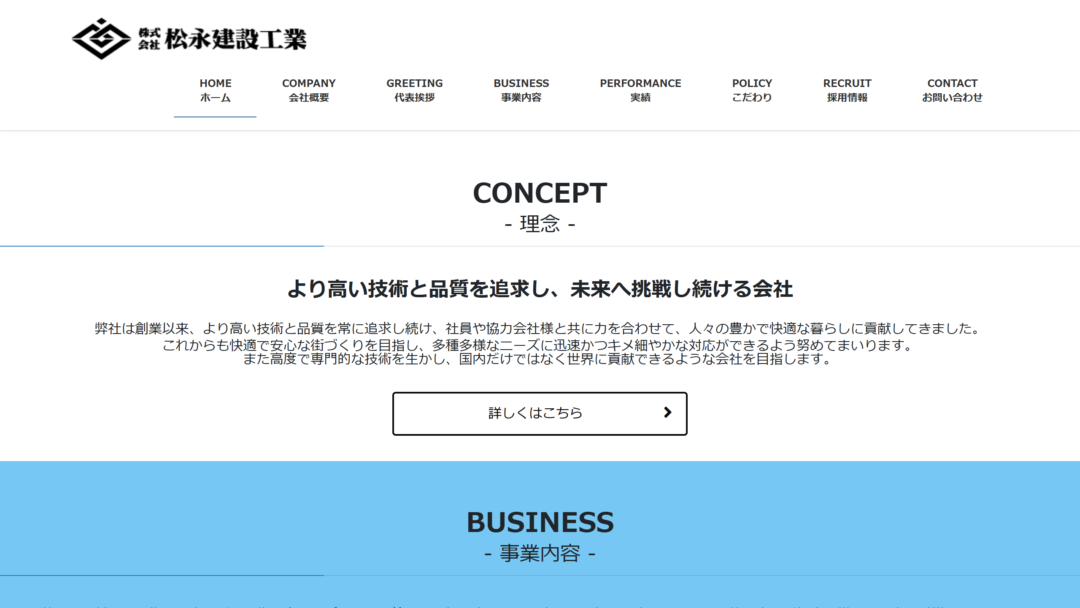Viewport: 1080px width, 608px height.
Task: Click paragraph line starting また高度で専門的な
Action: (538, 359)
